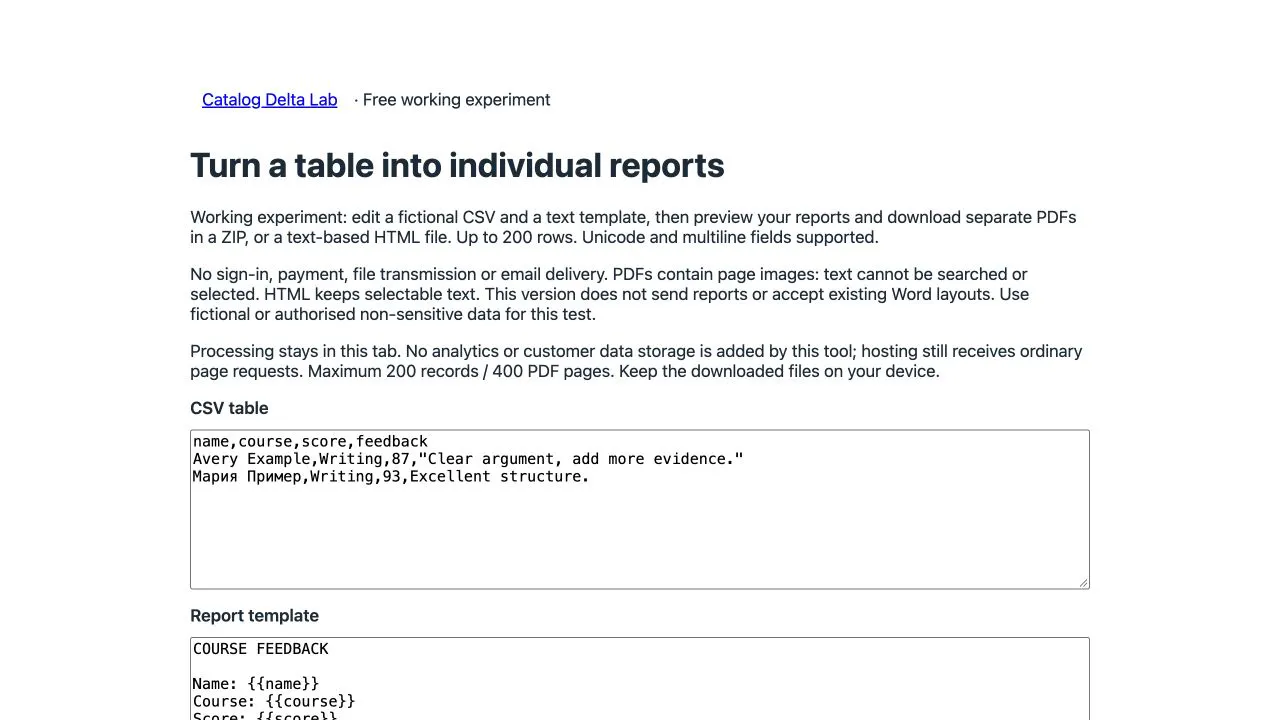
Task: Place cursor in the Avery Example CSV row
Action: pyautogui.click(x=468, y=459)
